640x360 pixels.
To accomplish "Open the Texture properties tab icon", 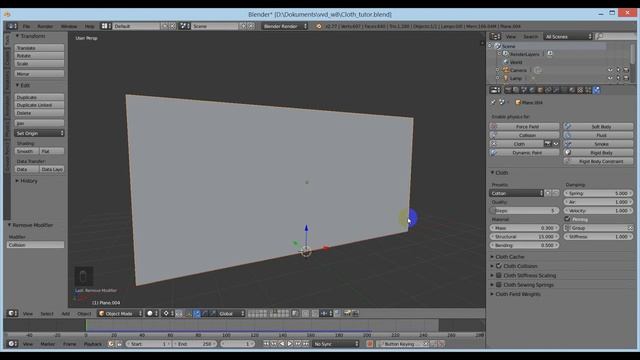I will tap(580, 90).
